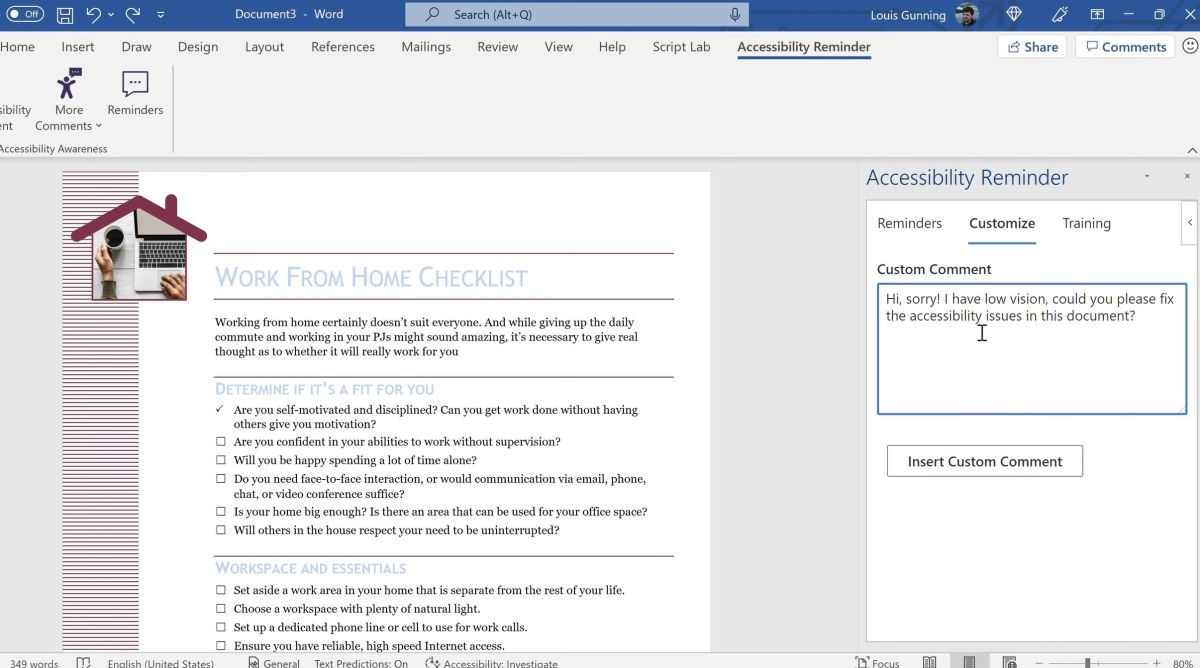This screenshot has height=668, width=1200.
Task: Click the smiley feedback icon
Action: pyautogui.click(x=1189, y=46)
